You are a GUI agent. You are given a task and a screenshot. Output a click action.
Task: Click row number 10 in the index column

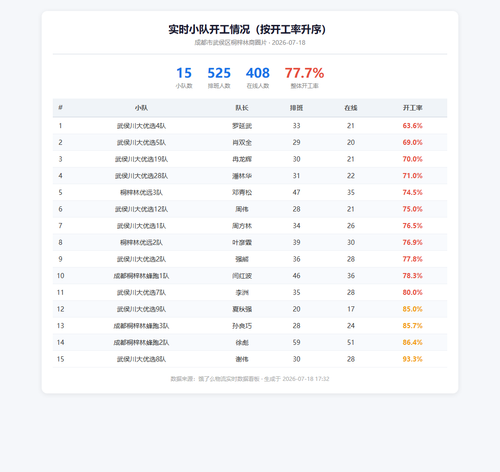(60, 276)
